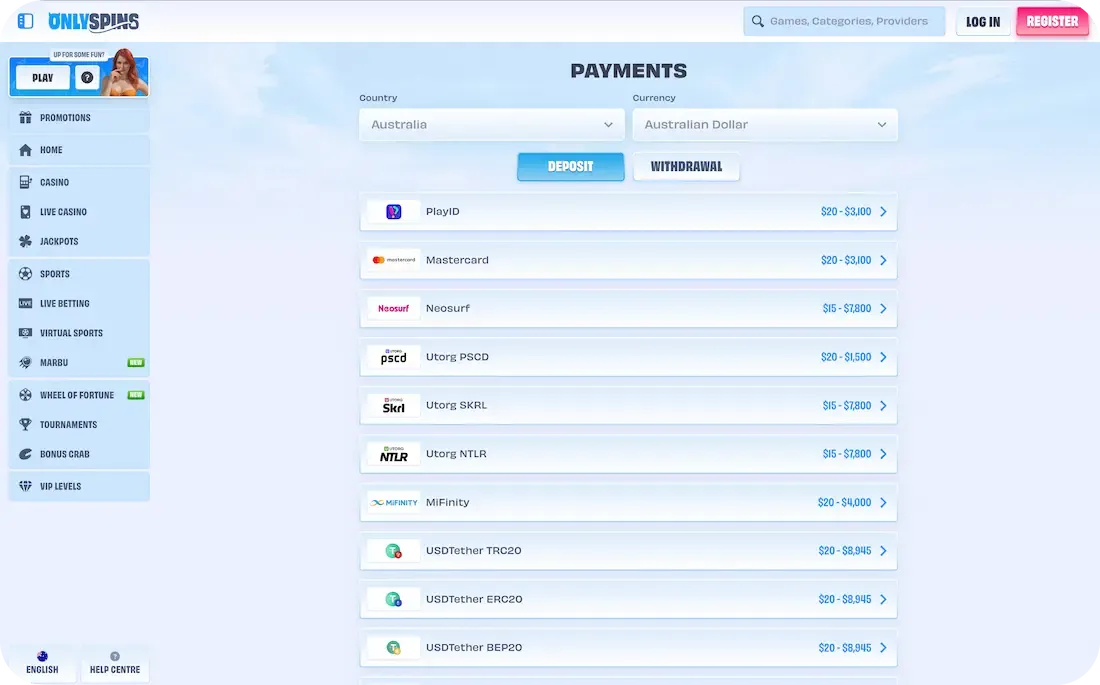
Task: Click the USDTether ERC20 coin icon
Action: click(394, 599)
